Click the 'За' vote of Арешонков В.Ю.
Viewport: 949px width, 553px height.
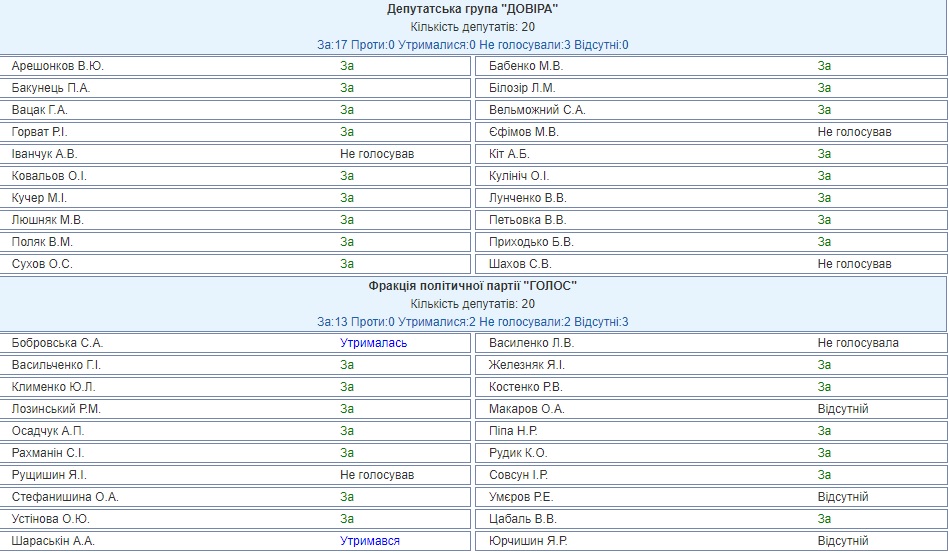[x=347, y=66]
